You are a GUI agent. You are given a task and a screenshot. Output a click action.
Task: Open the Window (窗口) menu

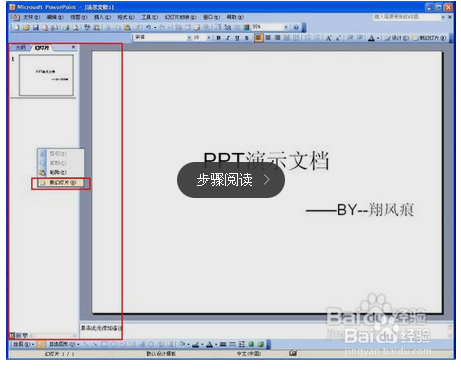211,17
